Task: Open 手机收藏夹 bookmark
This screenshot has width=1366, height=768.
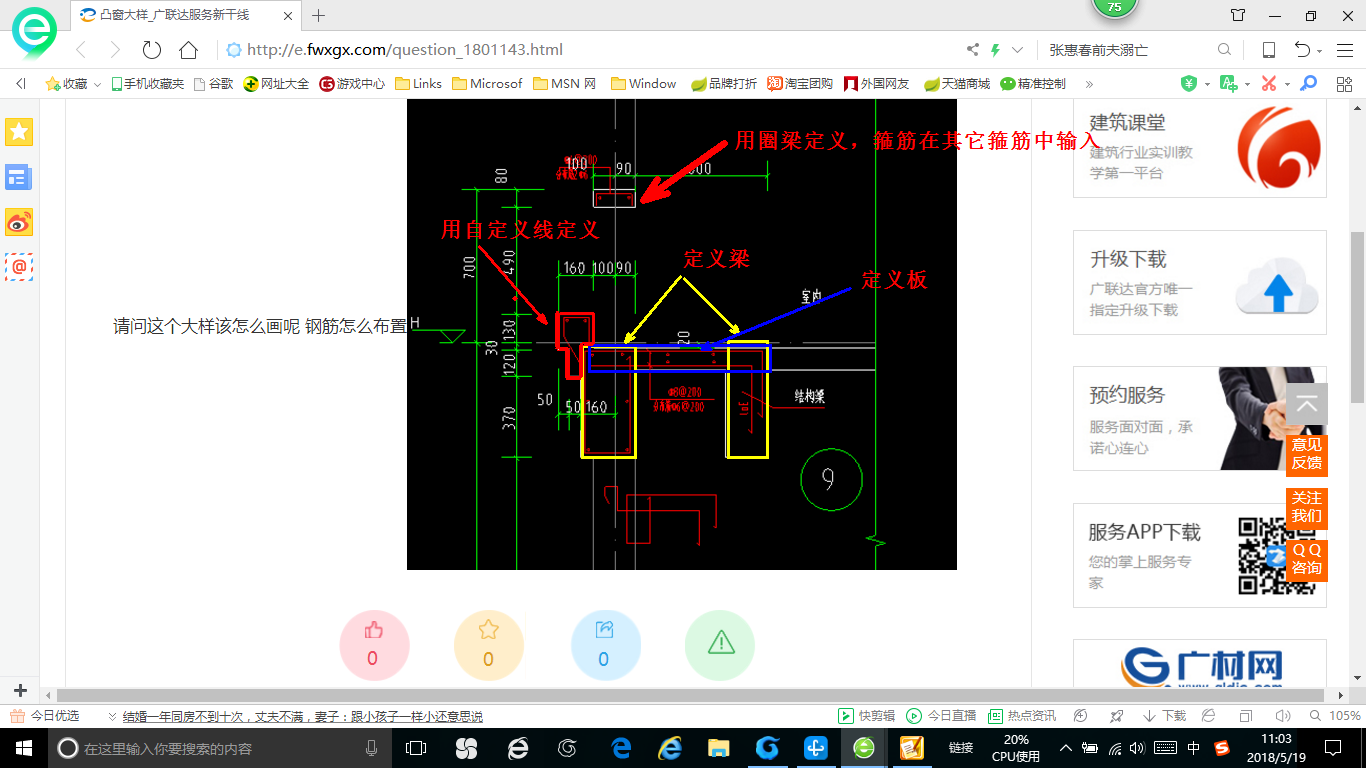Action: [x=147, y=84]
